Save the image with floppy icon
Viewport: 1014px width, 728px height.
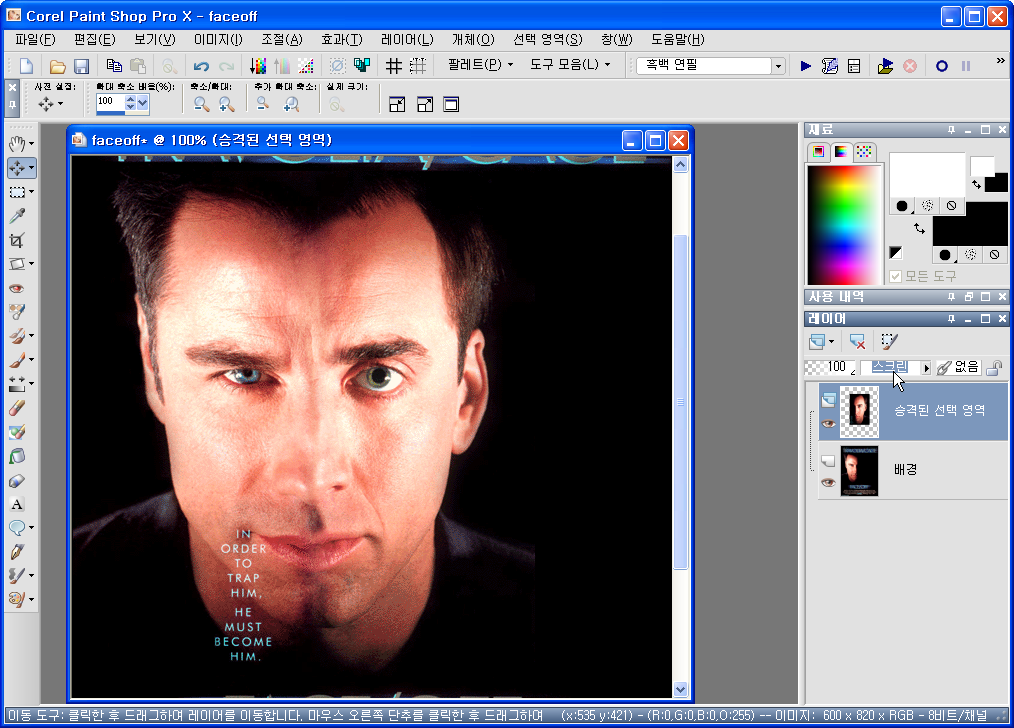tap(81, 66)
